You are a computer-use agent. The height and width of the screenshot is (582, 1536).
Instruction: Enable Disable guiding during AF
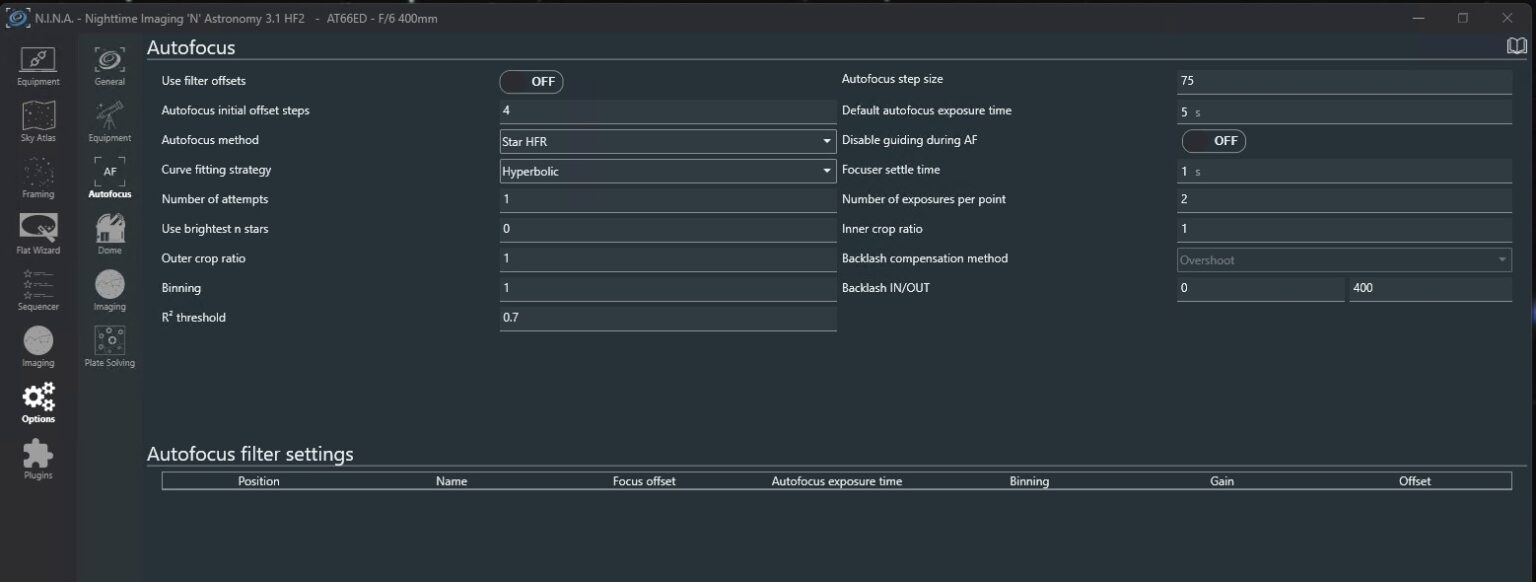1214,140
